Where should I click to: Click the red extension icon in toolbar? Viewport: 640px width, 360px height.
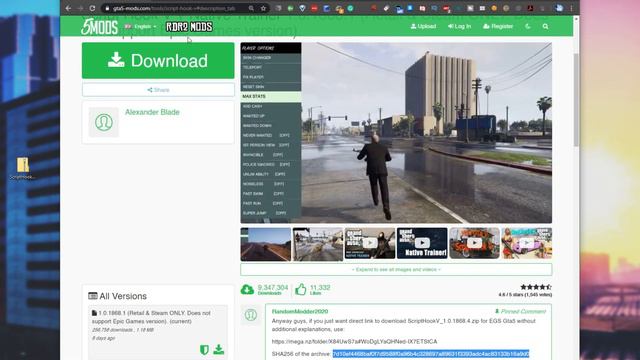(314, 8)
